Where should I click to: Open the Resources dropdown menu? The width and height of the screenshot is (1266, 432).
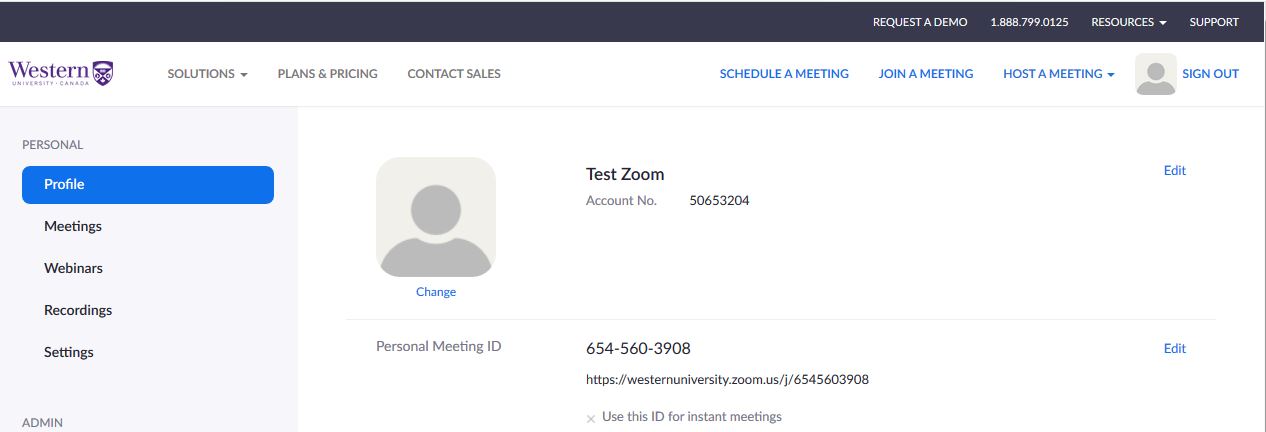pos(1129,22)
